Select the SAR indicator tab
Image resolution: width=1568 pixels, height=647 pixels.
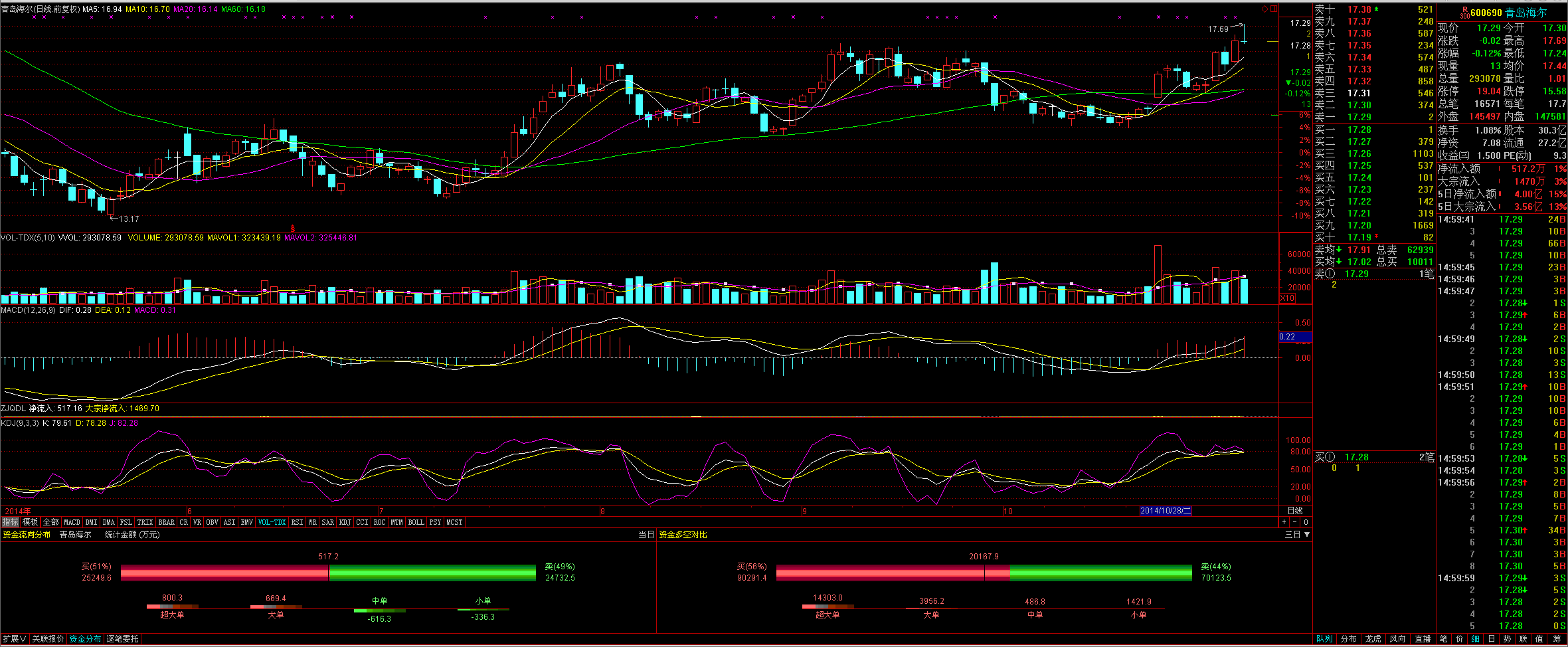[x=328, y=522]
